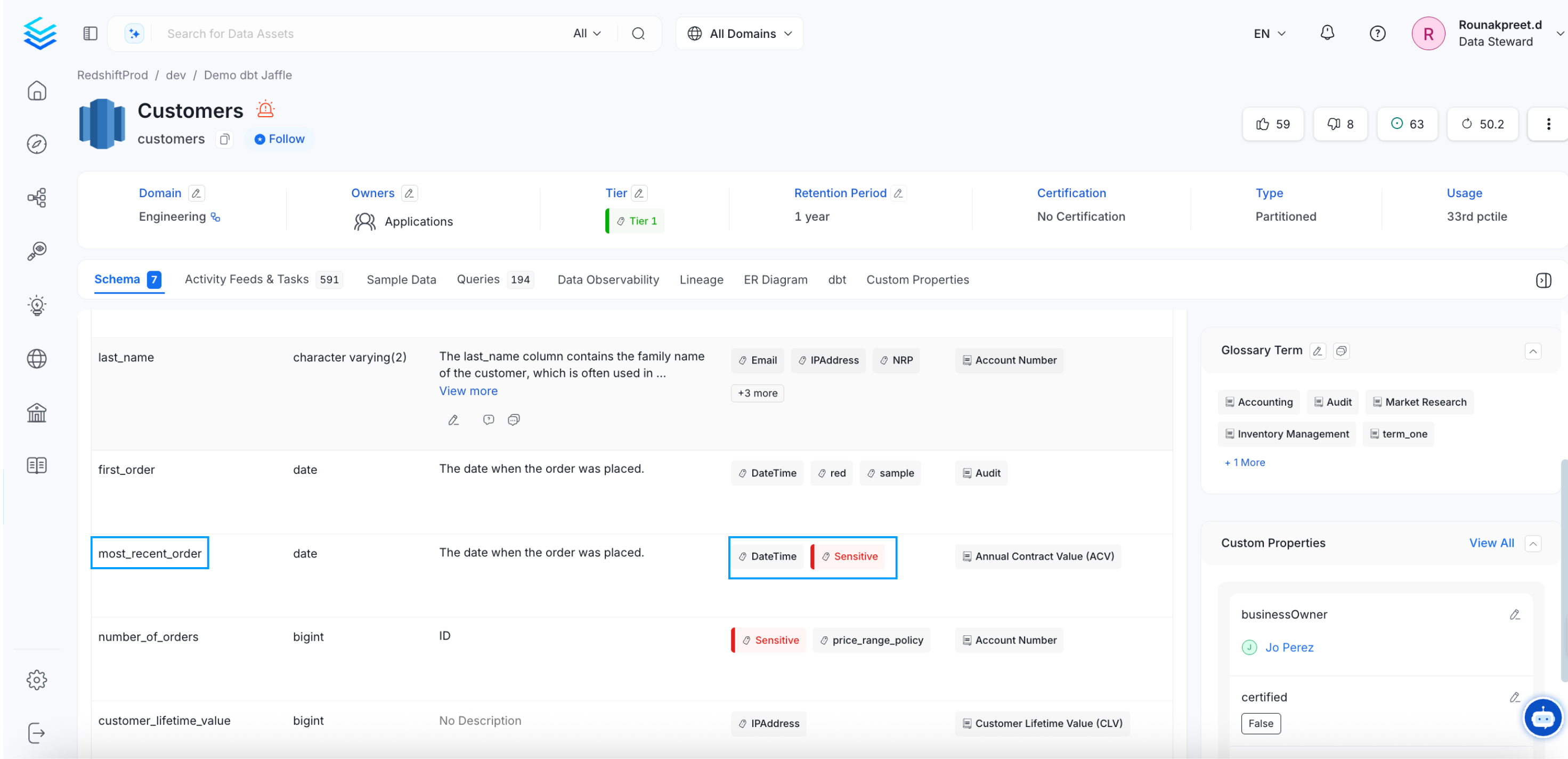The image size is (1568, 759).
Task: Collapse the Glossary Term section
Action: pyautogui.click(x=1533, y=351)
